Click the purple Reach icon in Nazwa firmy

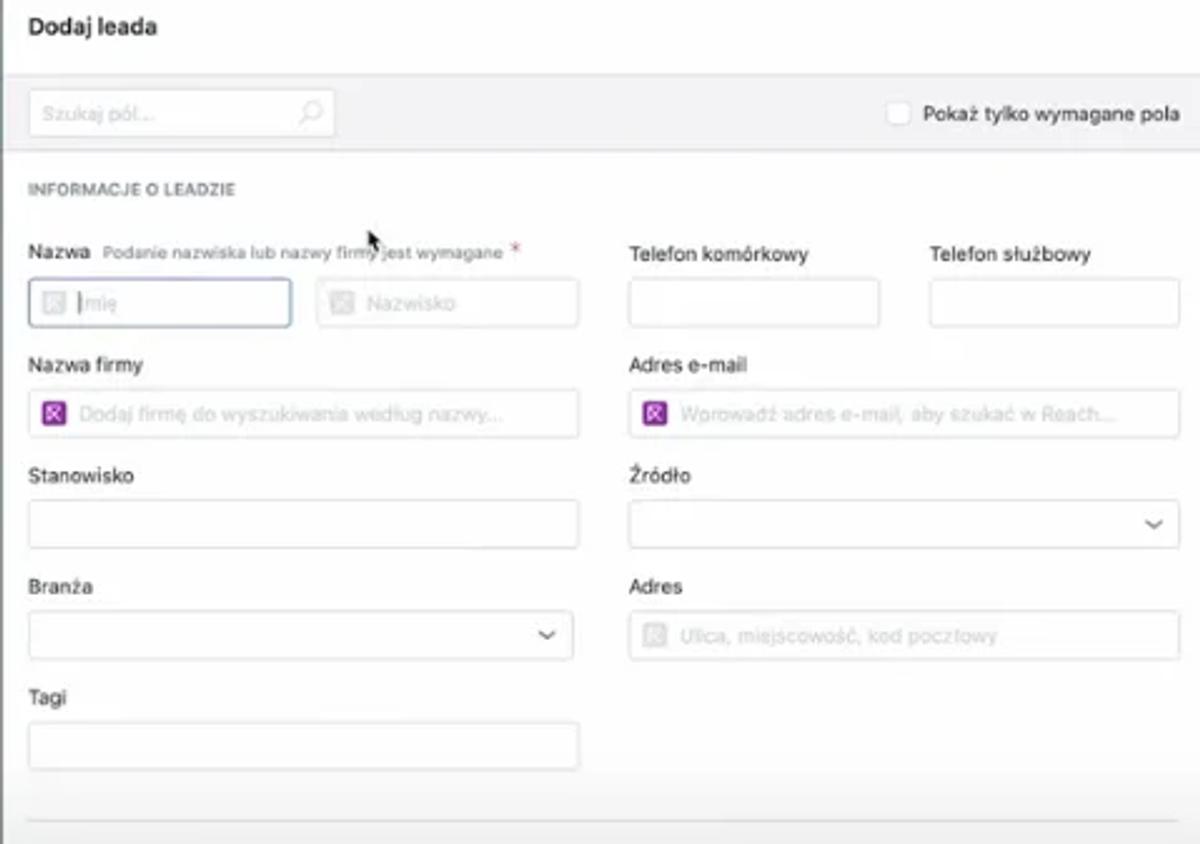pos(55,413)
